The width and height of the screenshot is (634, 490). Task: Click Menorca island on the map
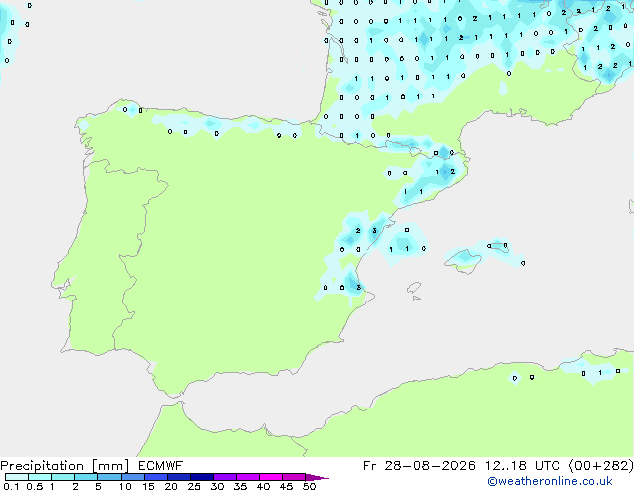499,247
